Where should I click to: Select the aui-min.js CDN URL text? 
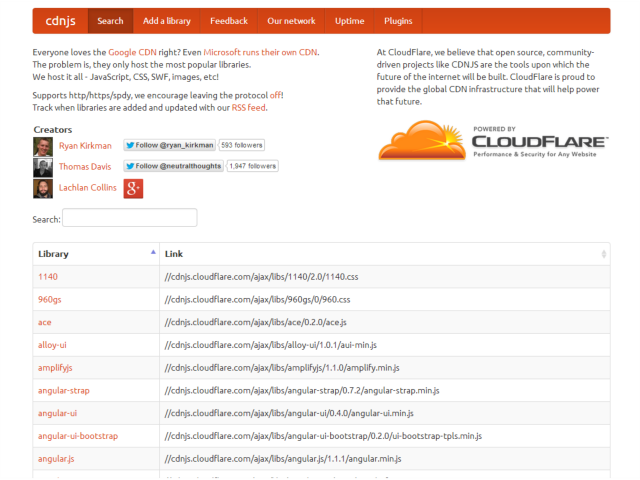271,345
